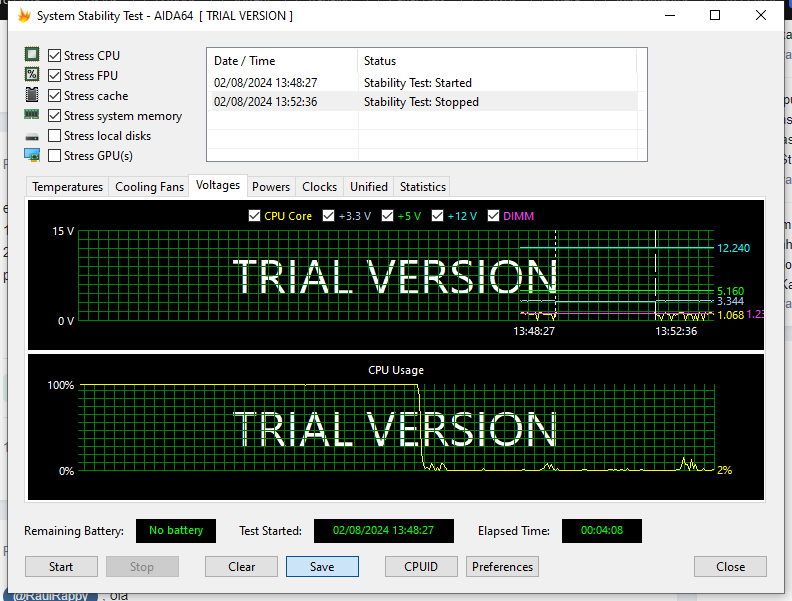Click the 13:52:36 marker on voltage graph
Viewport: 792px width, 601px height.
point(676,331)
